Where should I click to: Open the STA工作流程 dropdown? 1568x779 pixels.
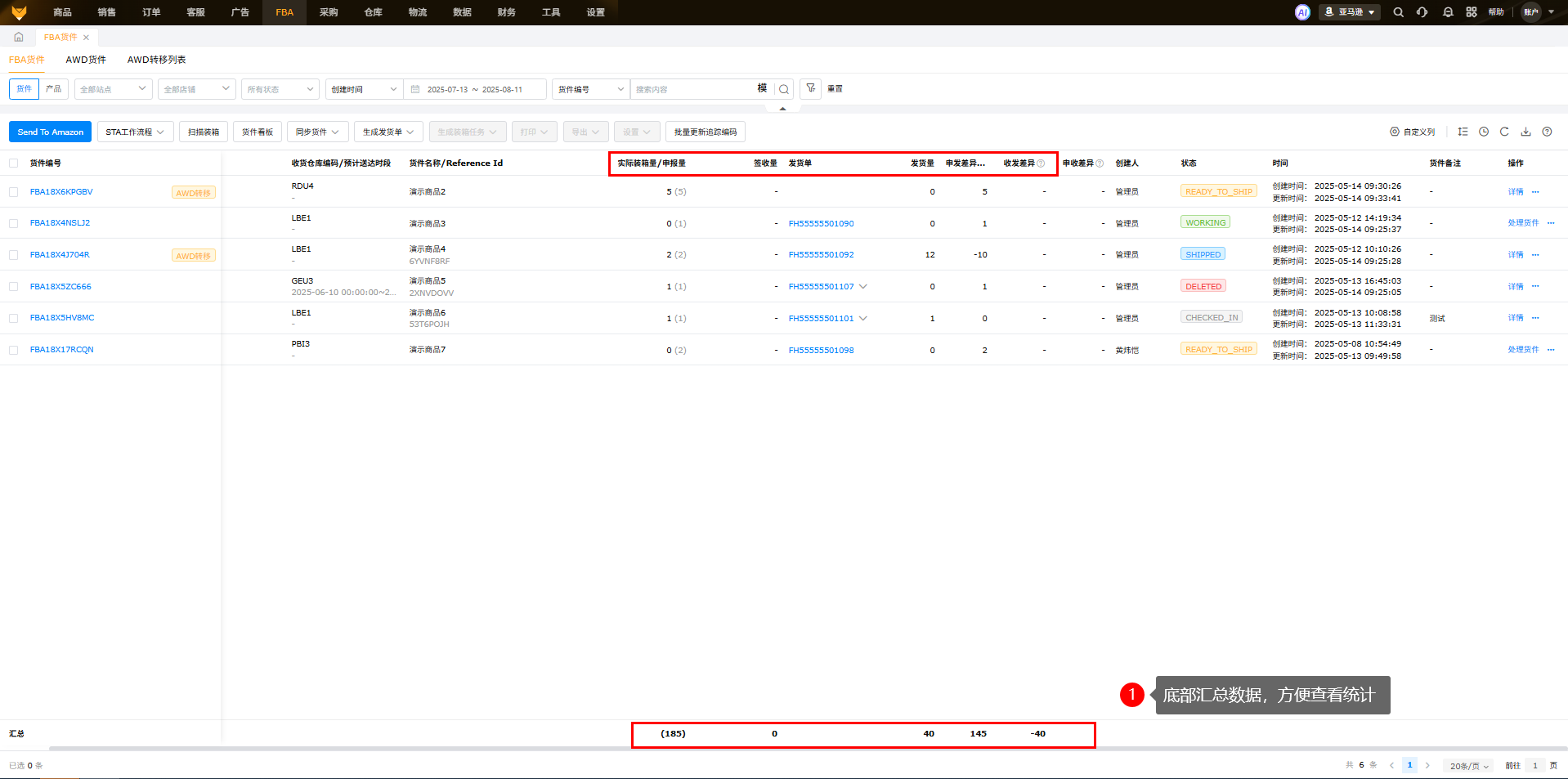[x=135, y=132]
